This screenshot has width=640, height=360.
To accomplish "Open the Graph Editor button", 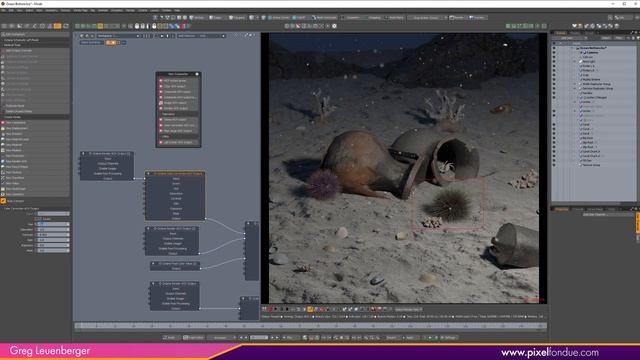I will [193, 338].
